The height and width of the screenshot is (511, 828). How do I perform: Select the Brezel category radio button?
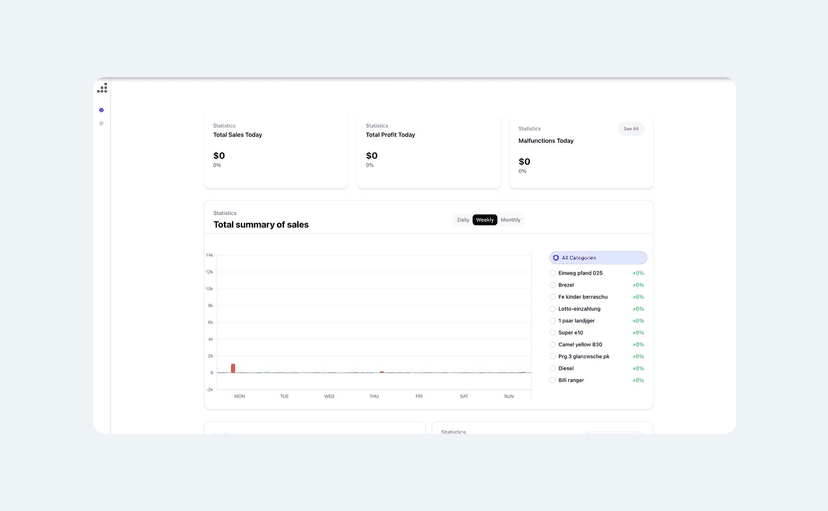[553, 285]
